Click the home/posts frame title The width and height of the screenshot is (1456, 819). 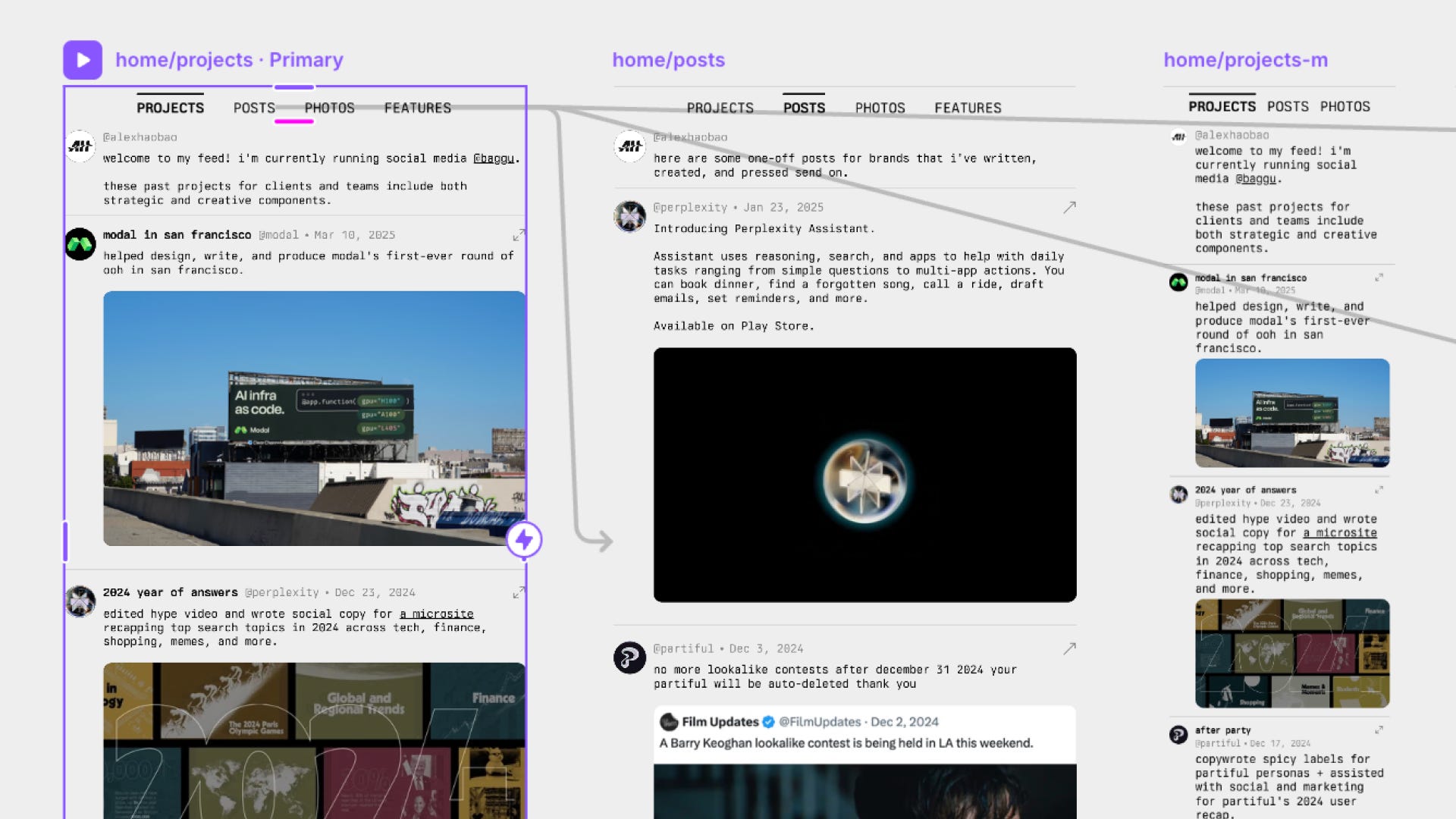pyautogui.click(x=669, y=60)
